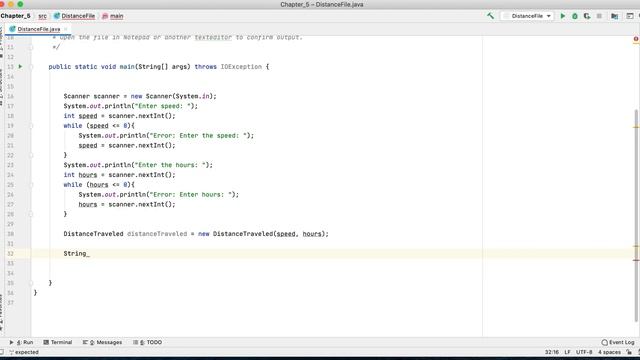Collapse the while speed loop fold marker
The image size is (640, 360).
click(x=31, y=126)
